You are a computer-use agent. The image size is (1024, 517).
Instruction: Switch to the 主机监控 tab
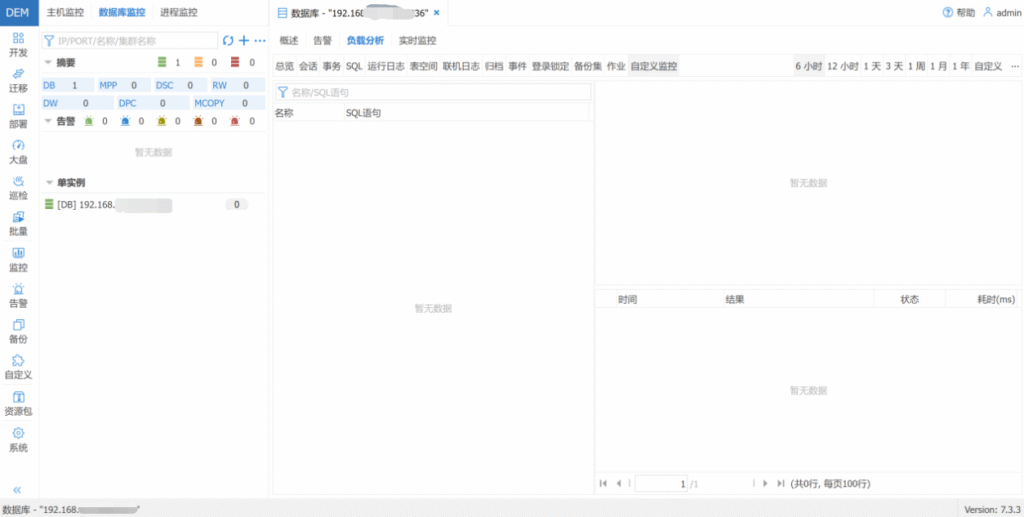coord(65,13)
